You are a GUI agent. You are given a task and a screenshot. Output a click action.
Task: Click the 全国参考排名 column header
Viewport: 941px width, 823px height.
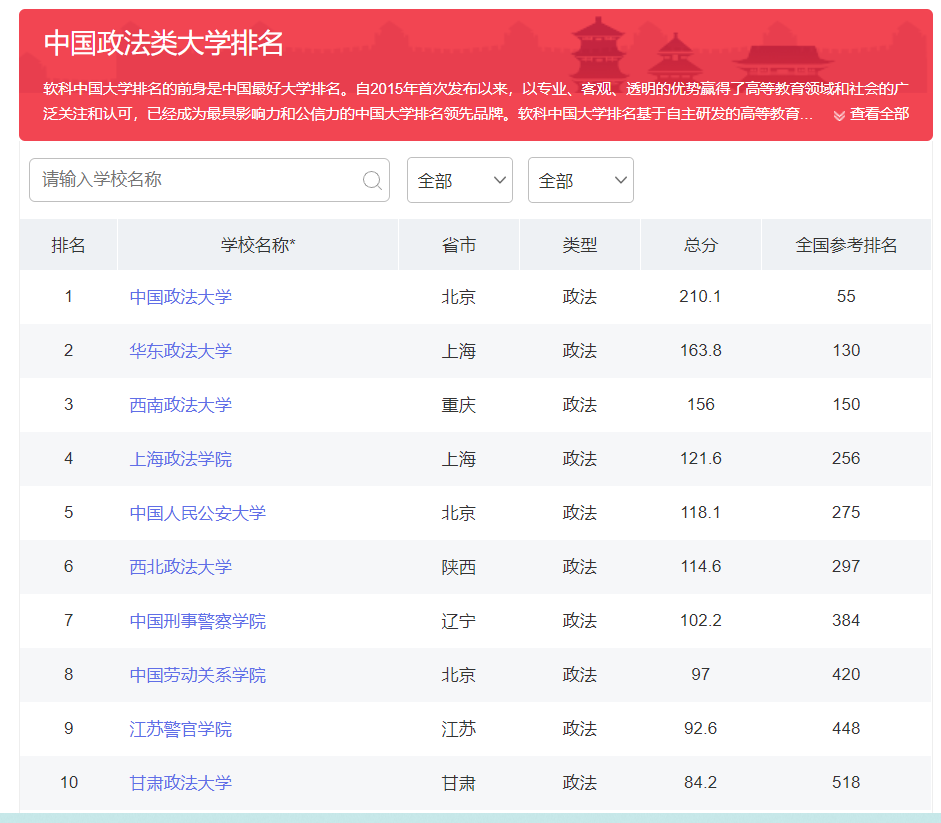point(845,244)
